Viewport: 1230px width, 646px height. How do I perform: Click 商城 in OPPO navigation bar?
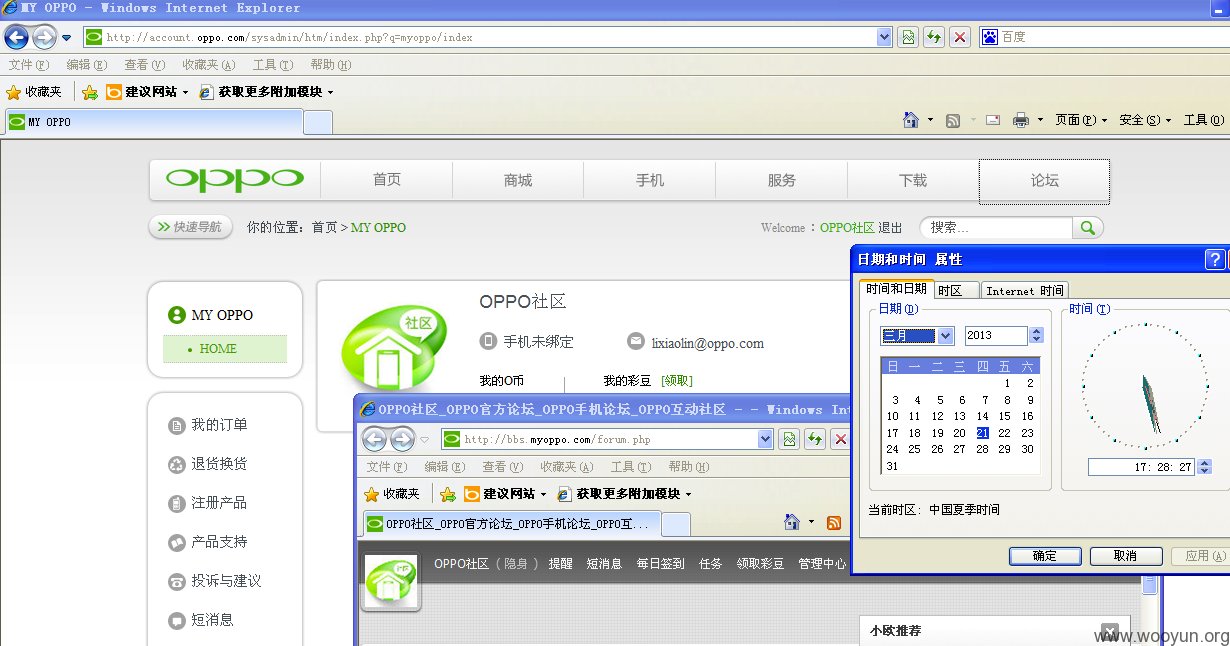click(x=518, y=180)
